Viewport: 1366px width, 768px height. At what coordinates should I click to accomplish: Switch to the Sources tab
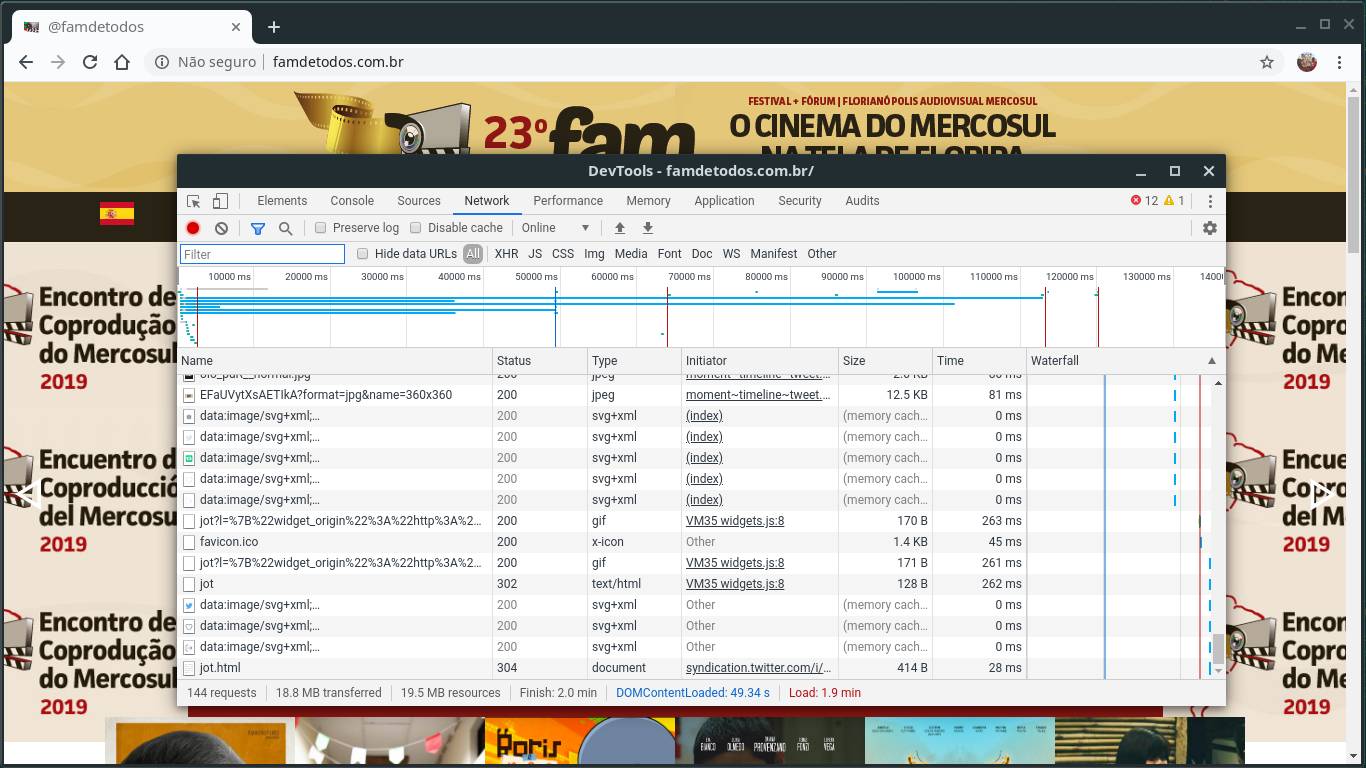pyautogui.click(x=419, y=201)
